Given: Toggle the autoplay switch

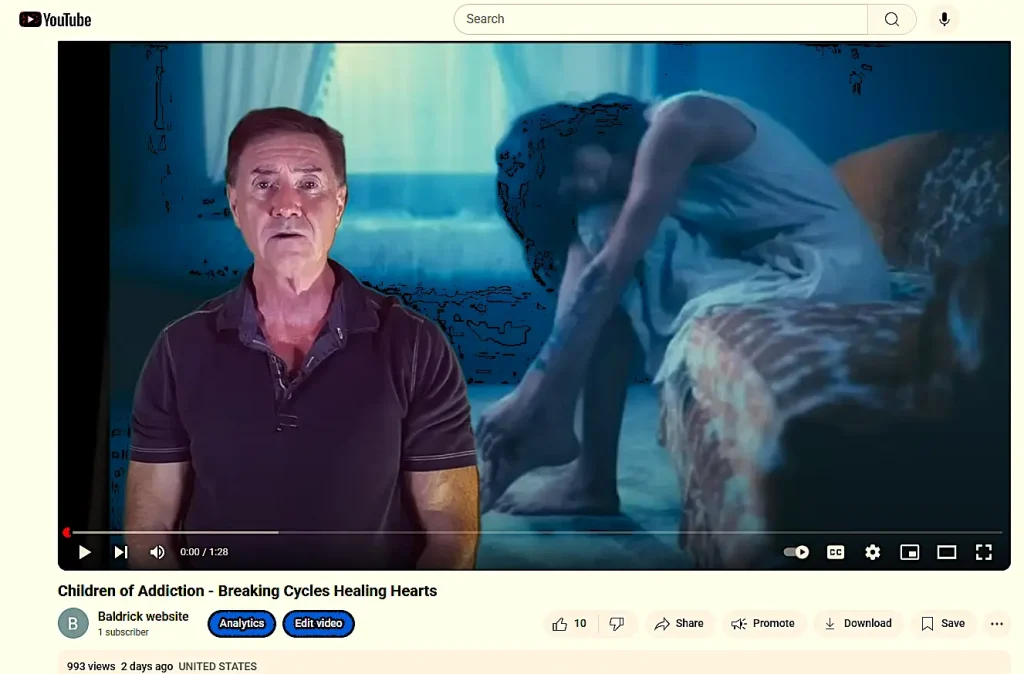Looking at the screenshot, I should click(x=796, y=553).
